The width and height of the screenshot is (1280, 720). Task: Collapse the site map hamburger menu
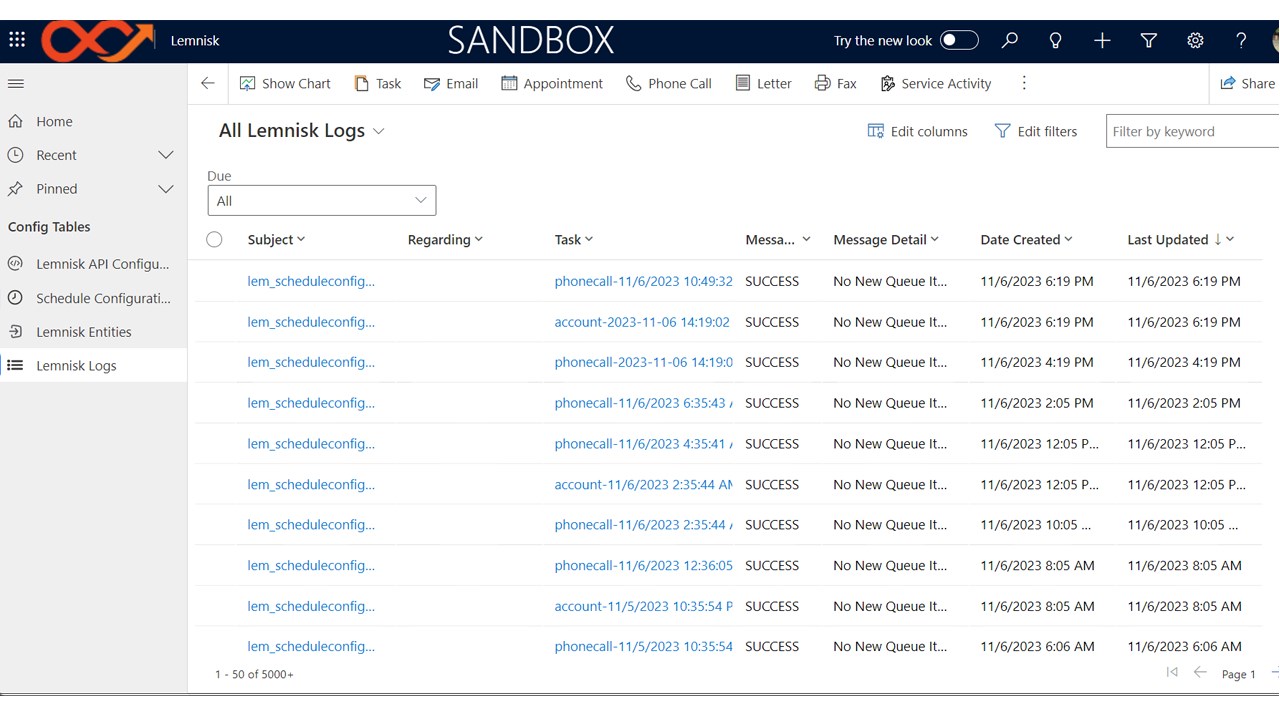pos(16,84)
